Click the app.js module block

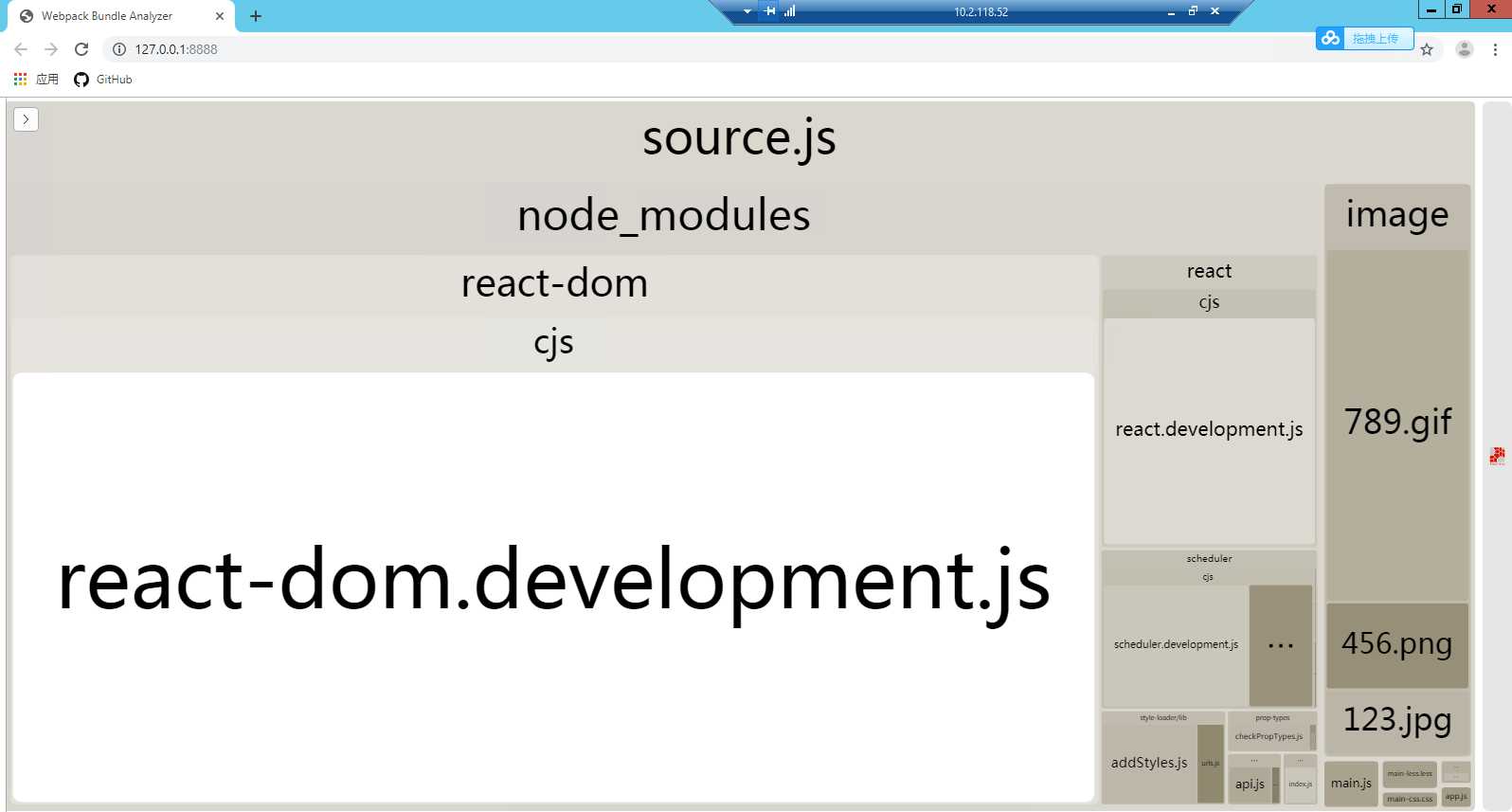pos(1456,797)
